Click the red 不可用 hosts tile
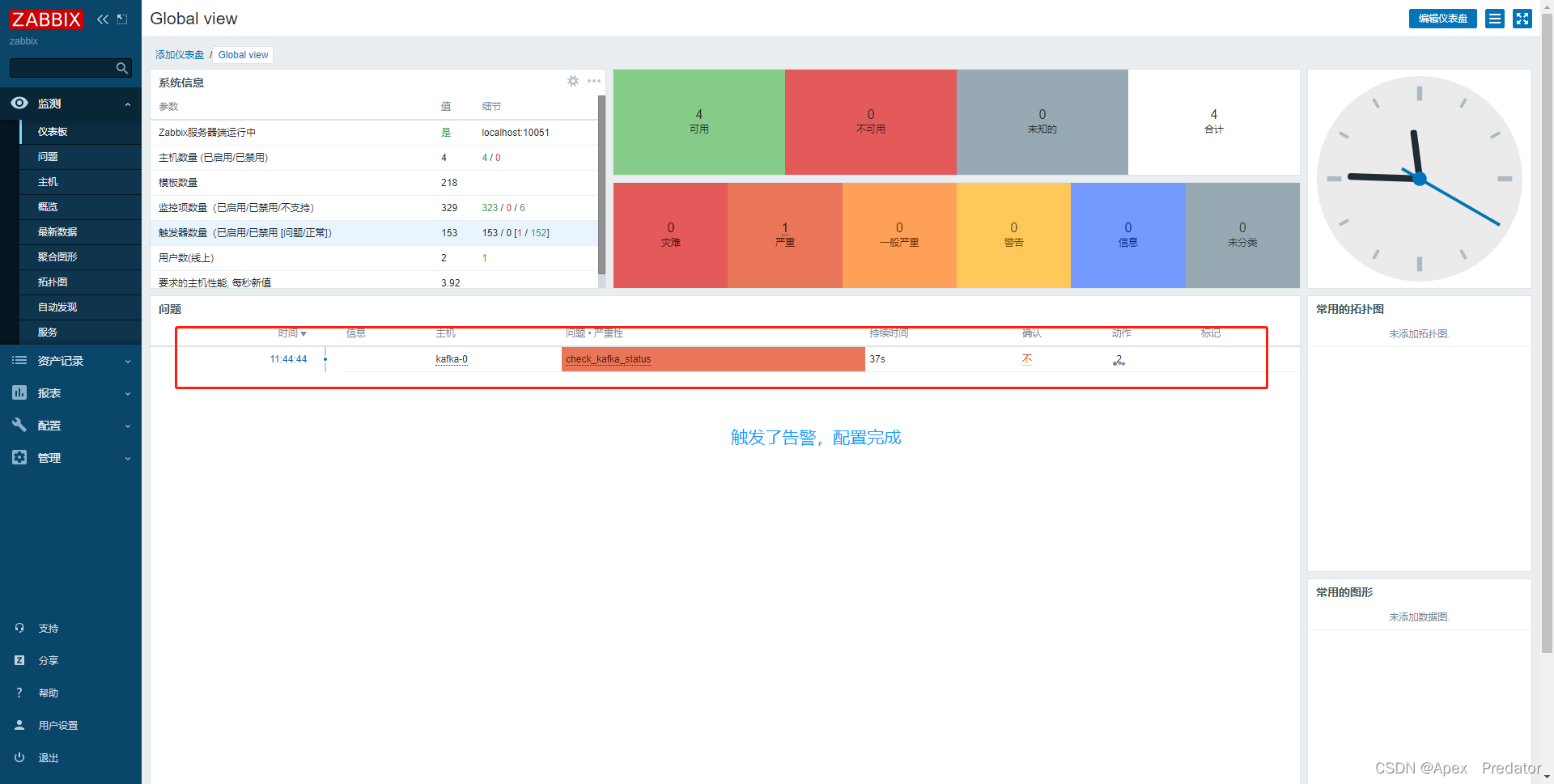 871,122
